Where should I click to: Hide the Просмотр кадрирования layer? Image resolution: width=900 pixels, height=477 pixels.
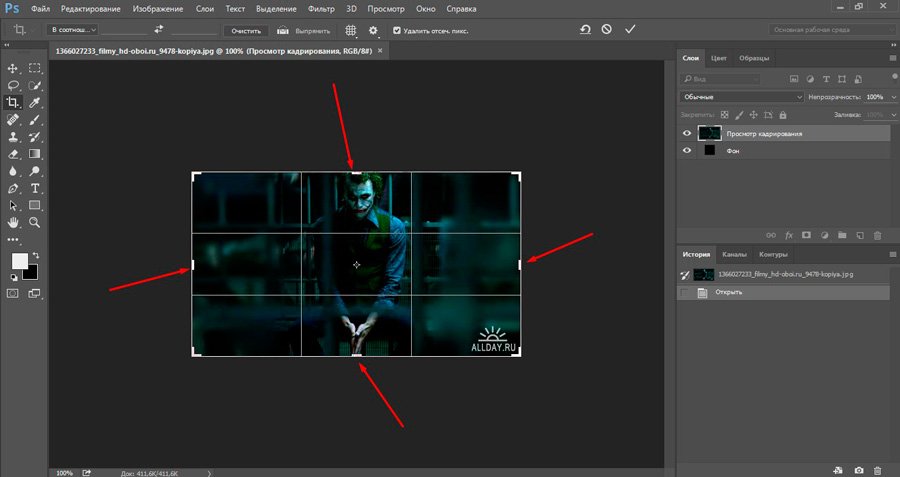pos(686,133)
